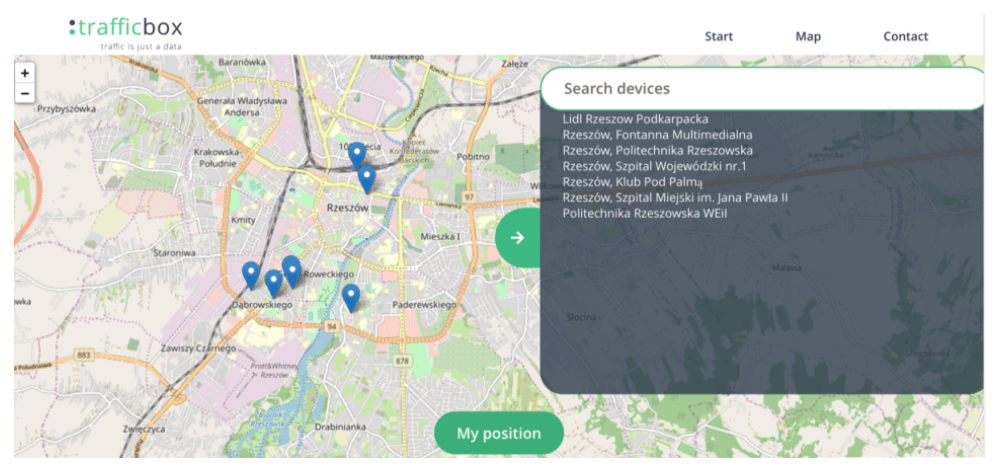Screen dimensions: 1005x475
Task: Focus the Search devices field
Action: tap(763, 88)
